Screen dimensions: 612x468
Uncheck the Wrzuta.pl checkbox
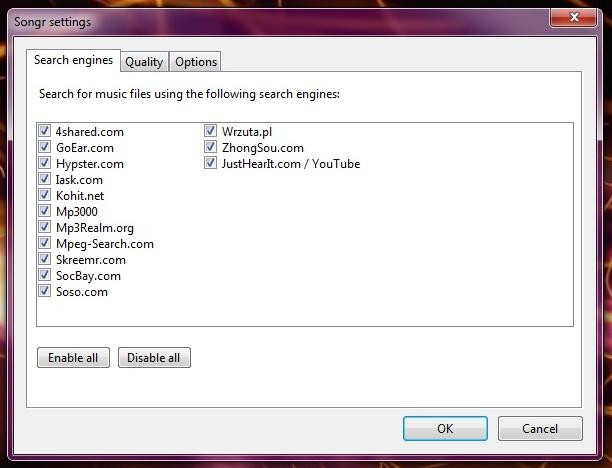click(x=210, y=131)
